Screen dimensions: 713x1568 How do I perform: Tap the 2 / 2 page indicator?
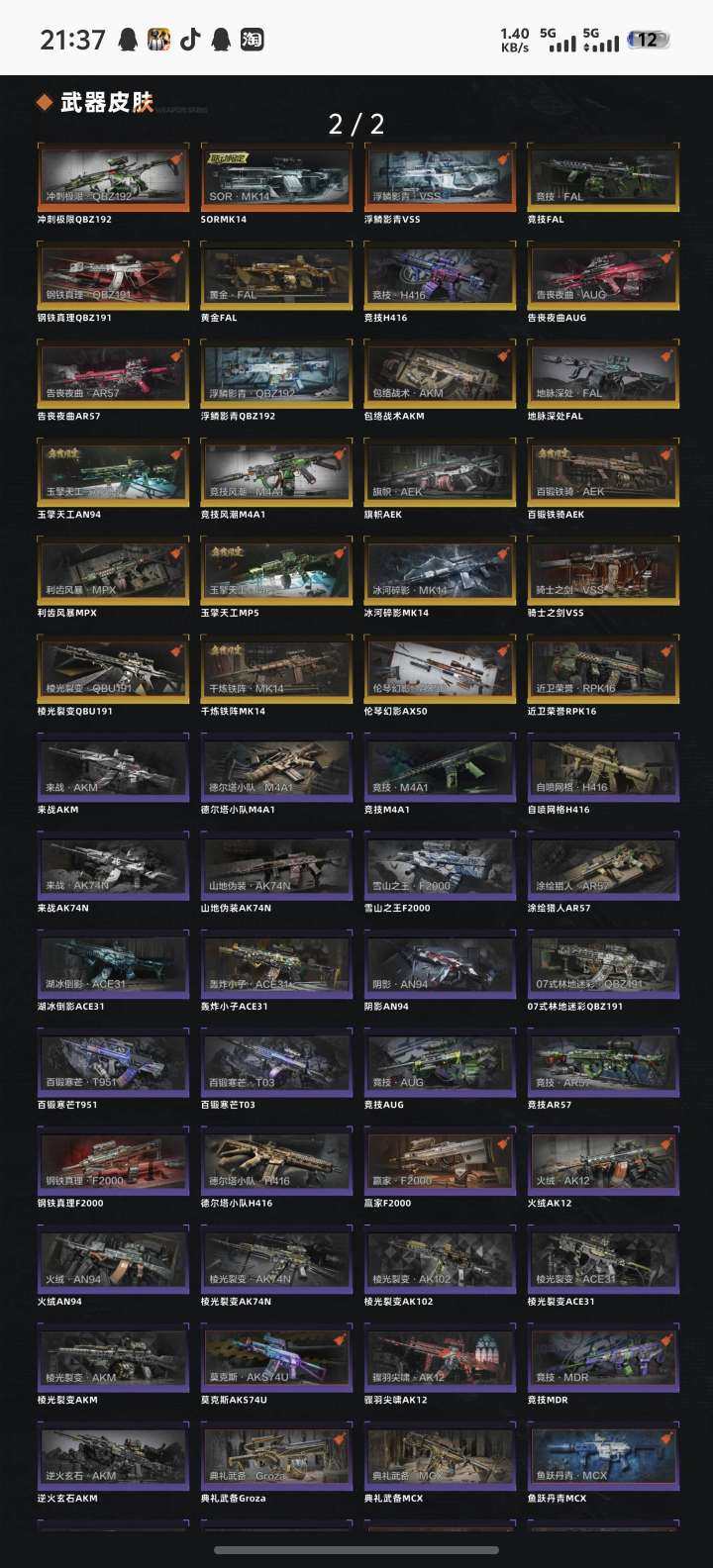(356, 124)
